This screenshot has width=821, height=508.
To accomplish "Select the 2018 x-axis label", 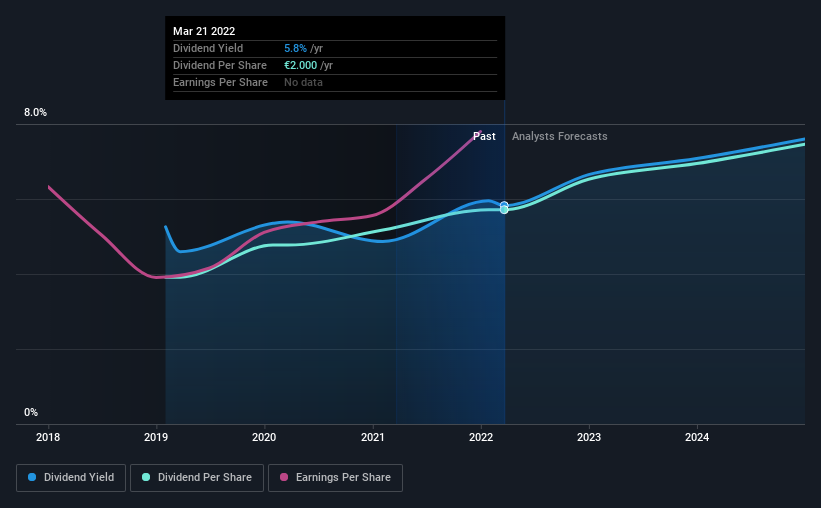I will pyautogui.click(x=48, y=437).
